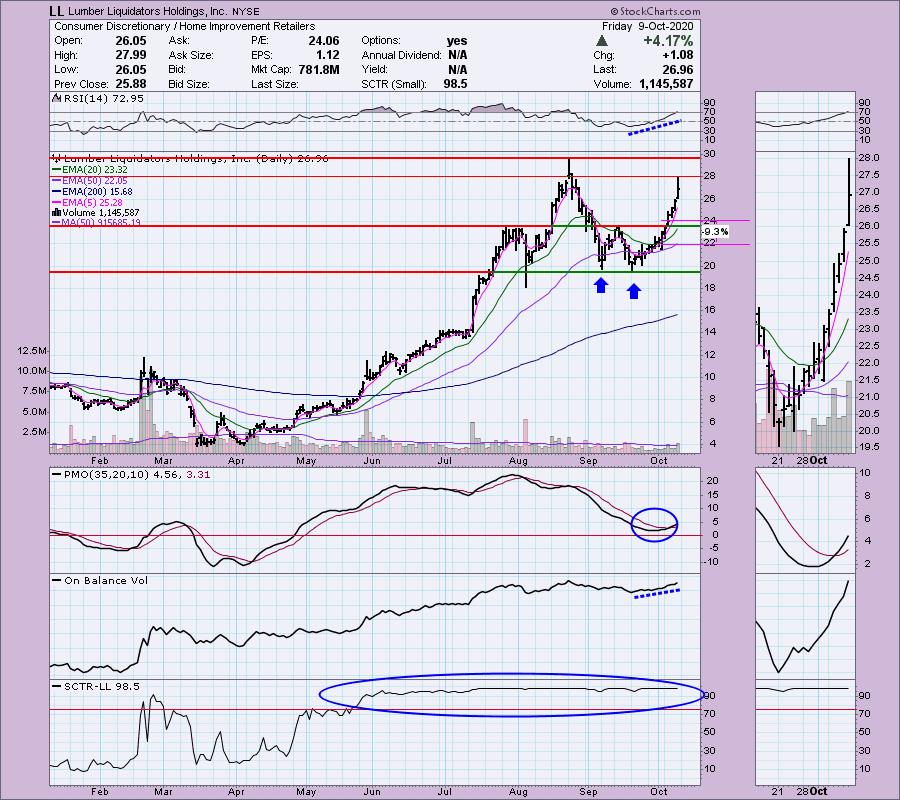Click the Options value yes
Screen dimensions: 900x800
pyautogui.click(x=457, y=41)
